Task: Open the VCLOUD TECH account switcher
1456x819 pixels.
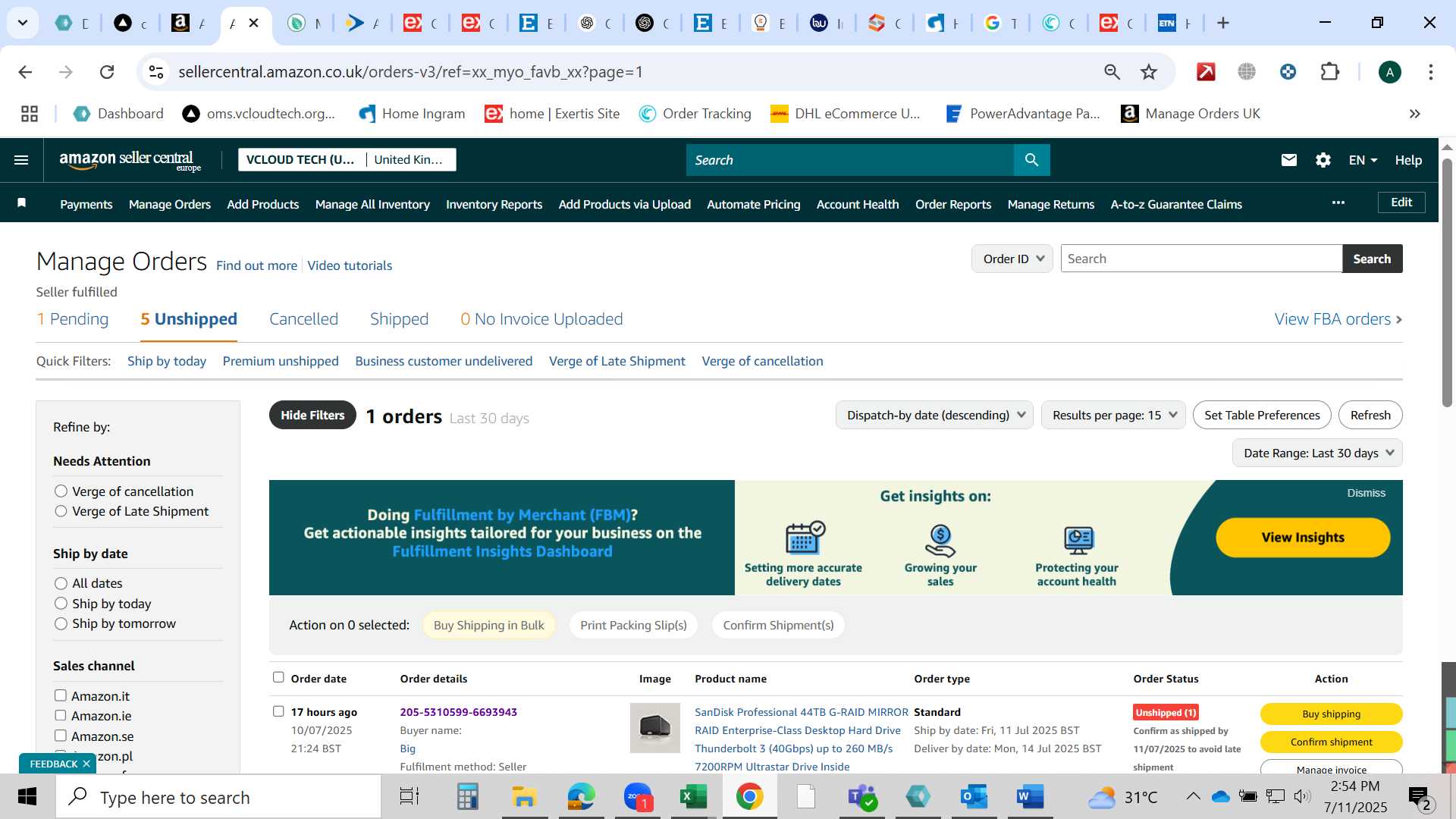Action: [347, 159]
